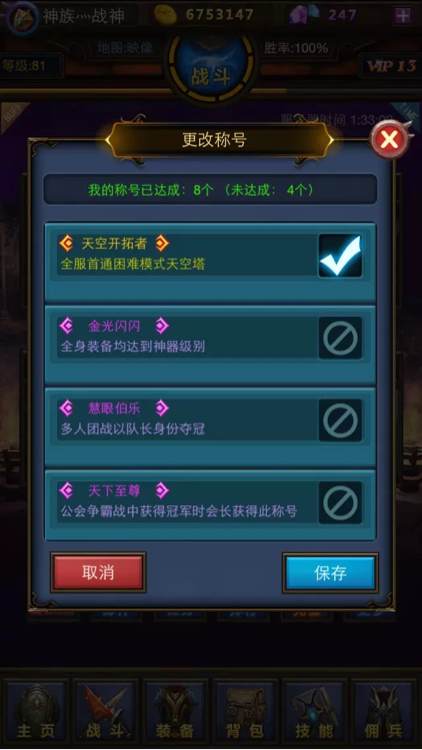Tap the round 战斗 battle emblem at top
The height and width of the screenshot is (750, 422).
[211, 68]
